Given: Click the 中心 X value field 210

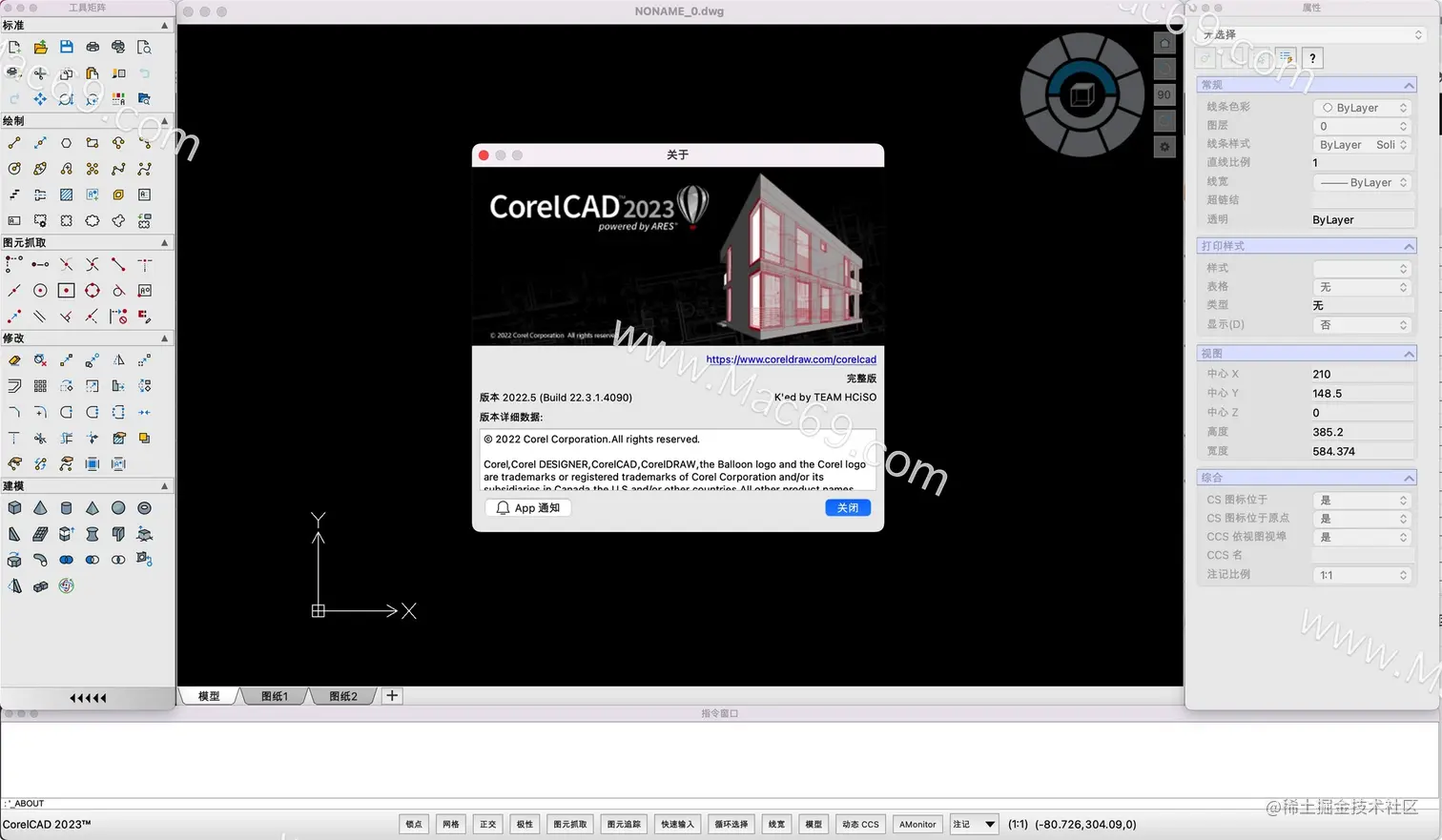Looking at the screenshot, I should (x=1362, y=374).
